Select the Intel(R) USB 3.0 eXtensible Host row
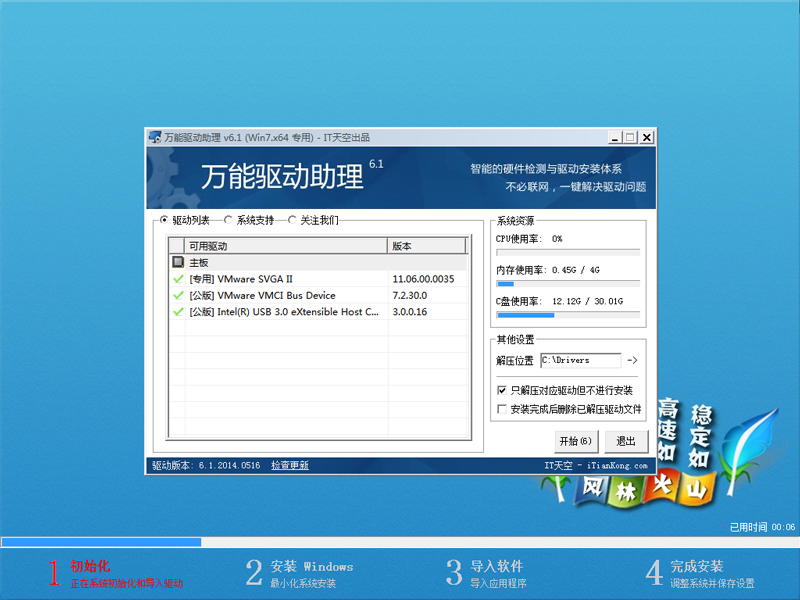Viewport: 800px width, 600px height. click(318, 312)
